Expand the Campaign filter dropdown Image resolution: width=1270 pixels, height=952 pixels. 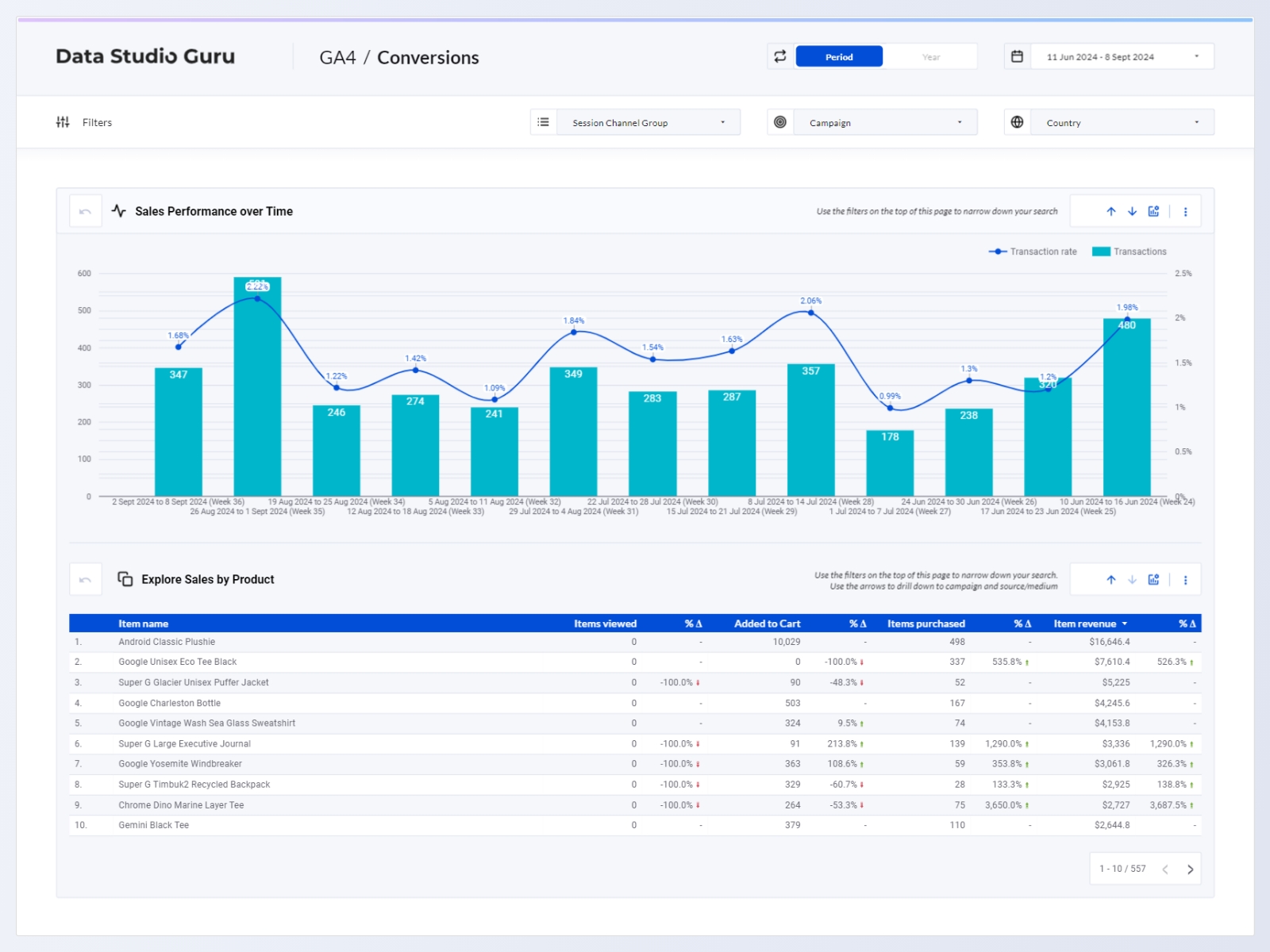884,123
